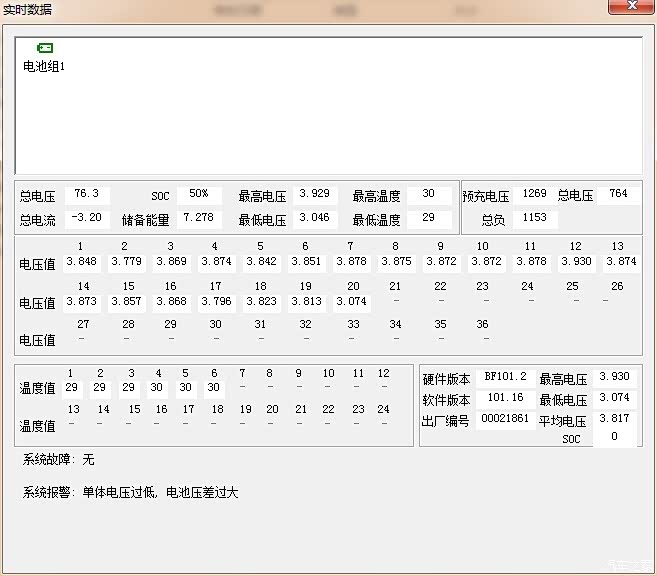657x576 pixels.
Task: Click temperature sensor 1 value 29
Action: point(72,388)
